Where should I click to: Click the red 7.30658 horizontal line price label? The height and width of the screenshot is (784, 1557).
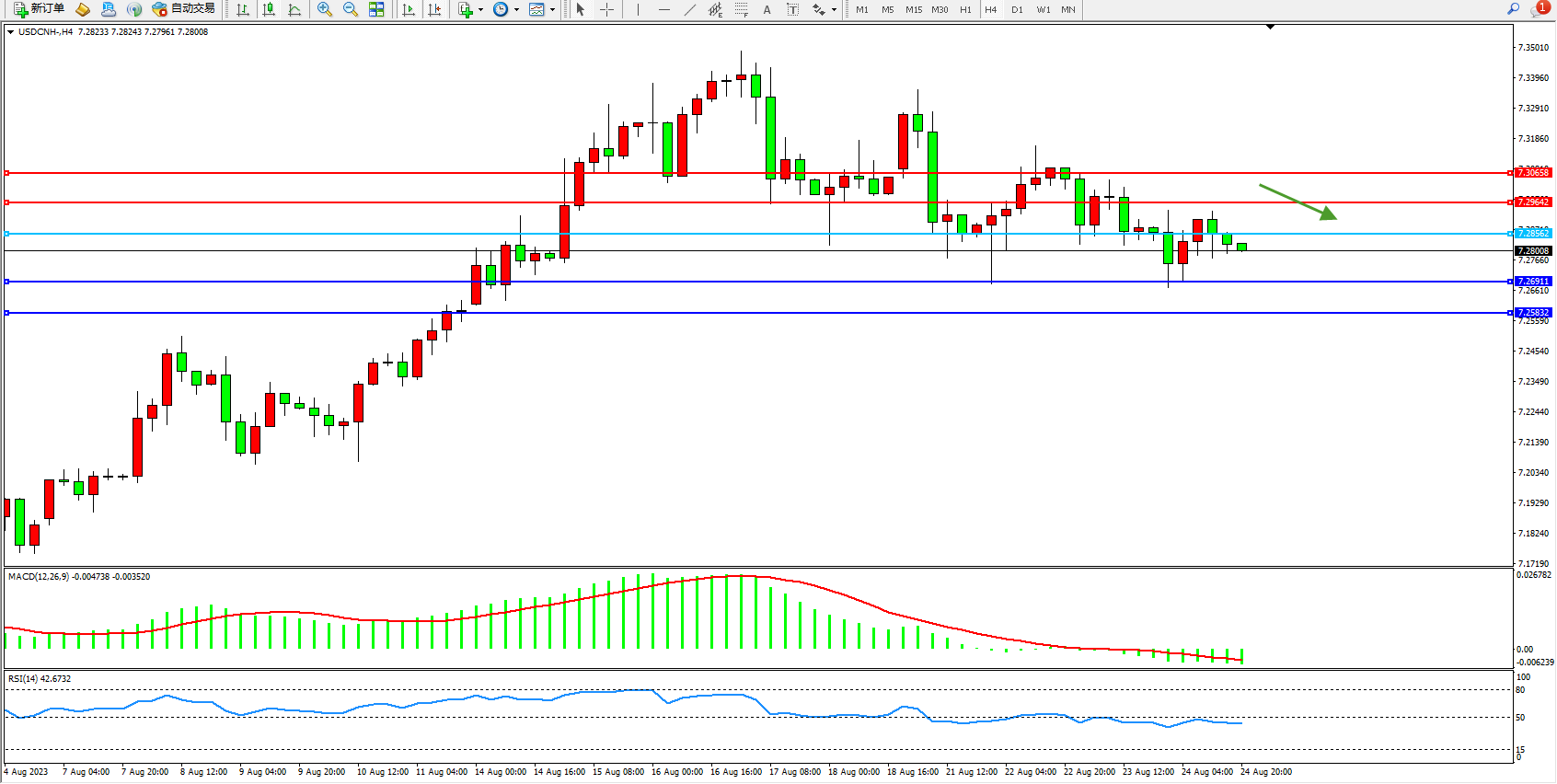click(1533, 173)
